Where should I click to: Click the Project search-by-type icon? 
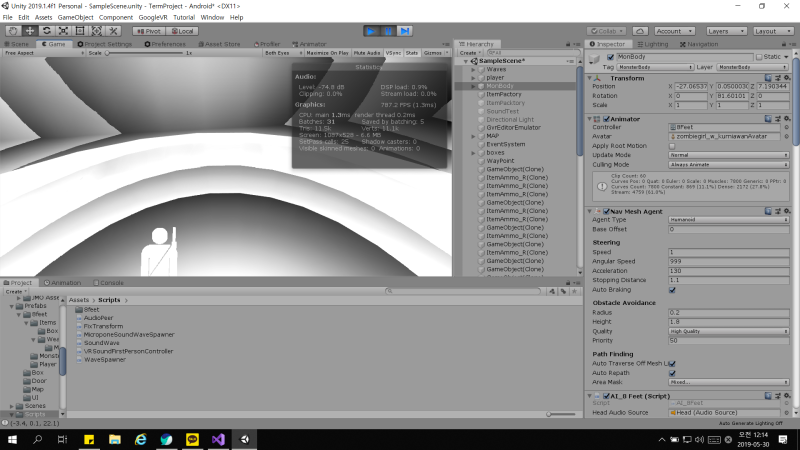[552, 291]
